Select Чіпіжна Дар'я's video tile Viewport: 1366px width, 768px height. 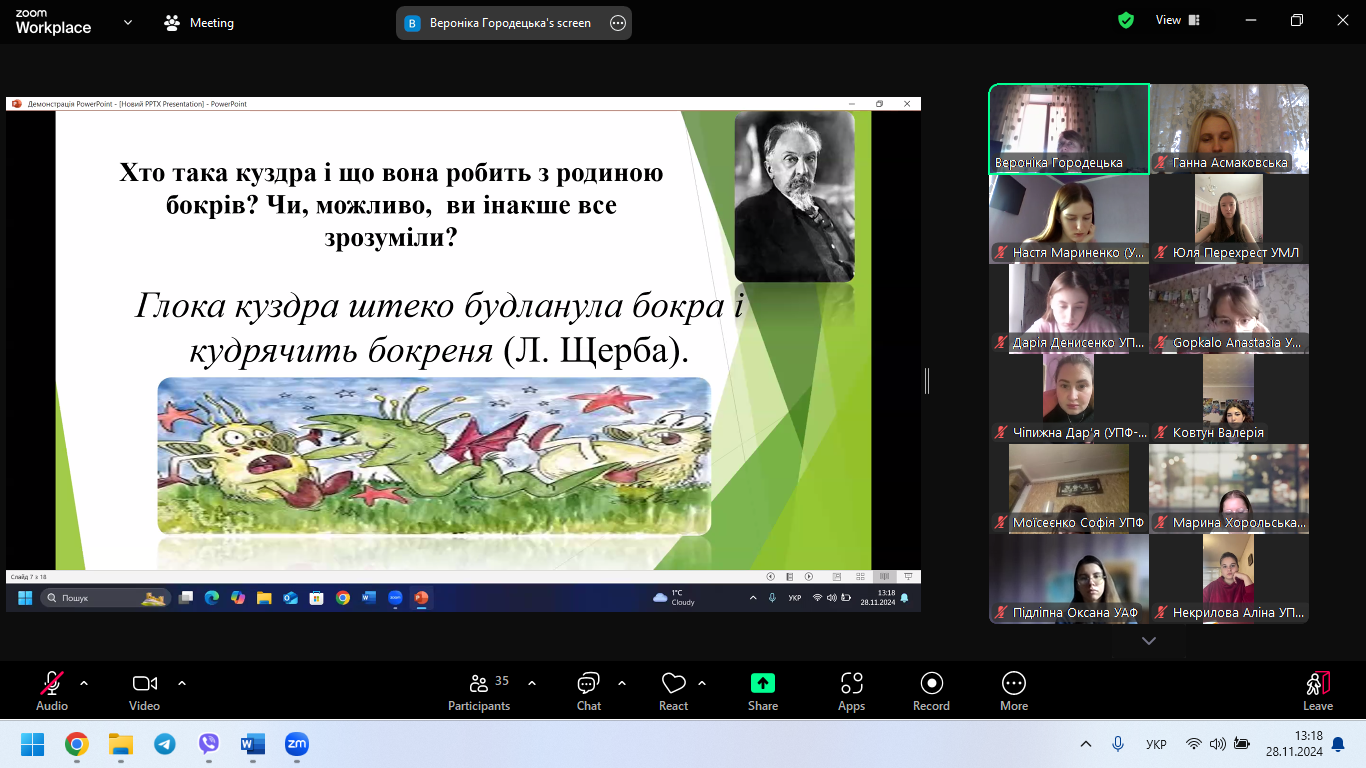click(1069, 399)
